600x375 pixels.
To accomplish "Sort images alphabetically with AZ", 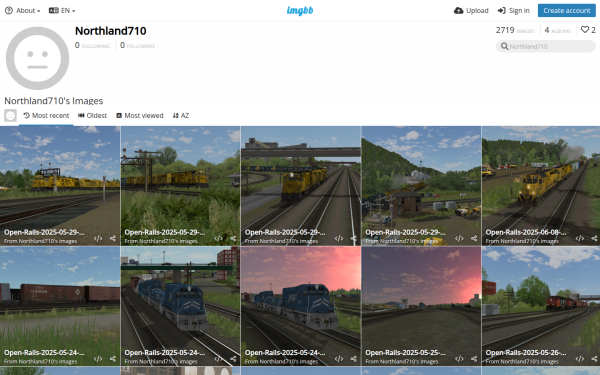I will coord(181,116).
